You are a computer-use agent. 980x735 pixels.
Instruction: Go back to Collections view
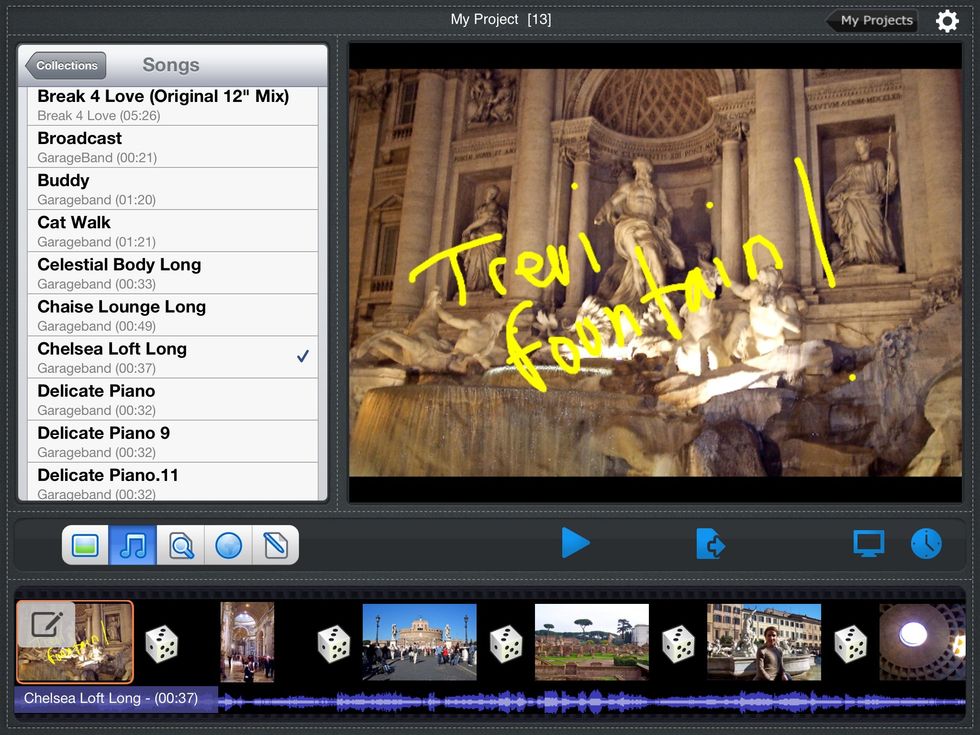coord(64,65)
